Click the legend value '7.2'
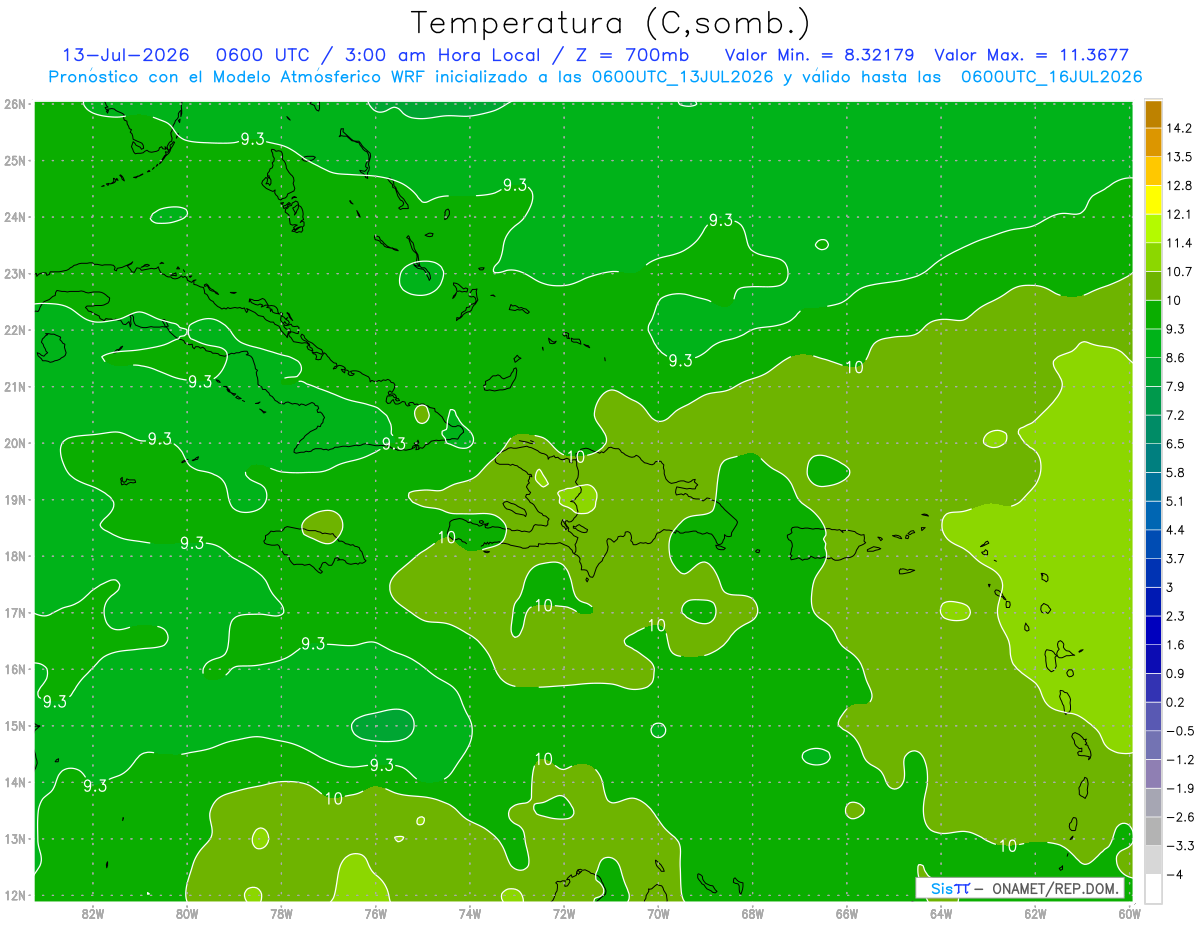 [x=1176, y=415]
